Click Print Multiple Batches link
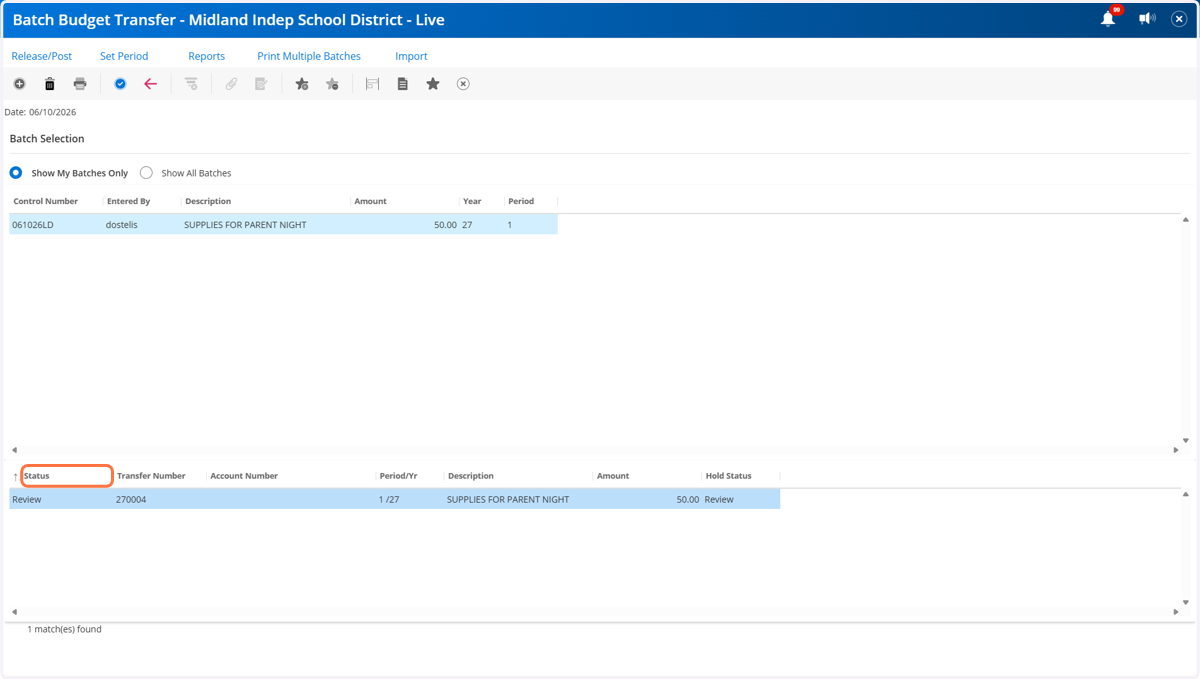Viewport: 1200px width, 679px height. tap(309, 56)
